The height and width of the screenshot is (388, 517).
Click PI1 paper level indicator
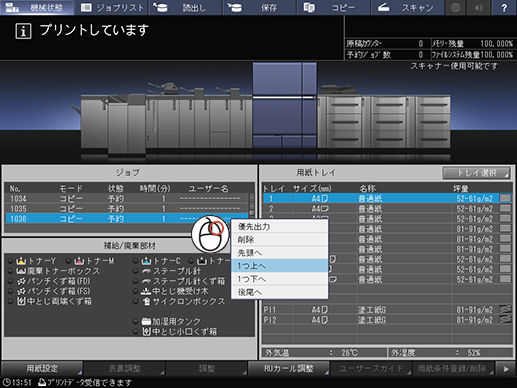click(505, 309)
